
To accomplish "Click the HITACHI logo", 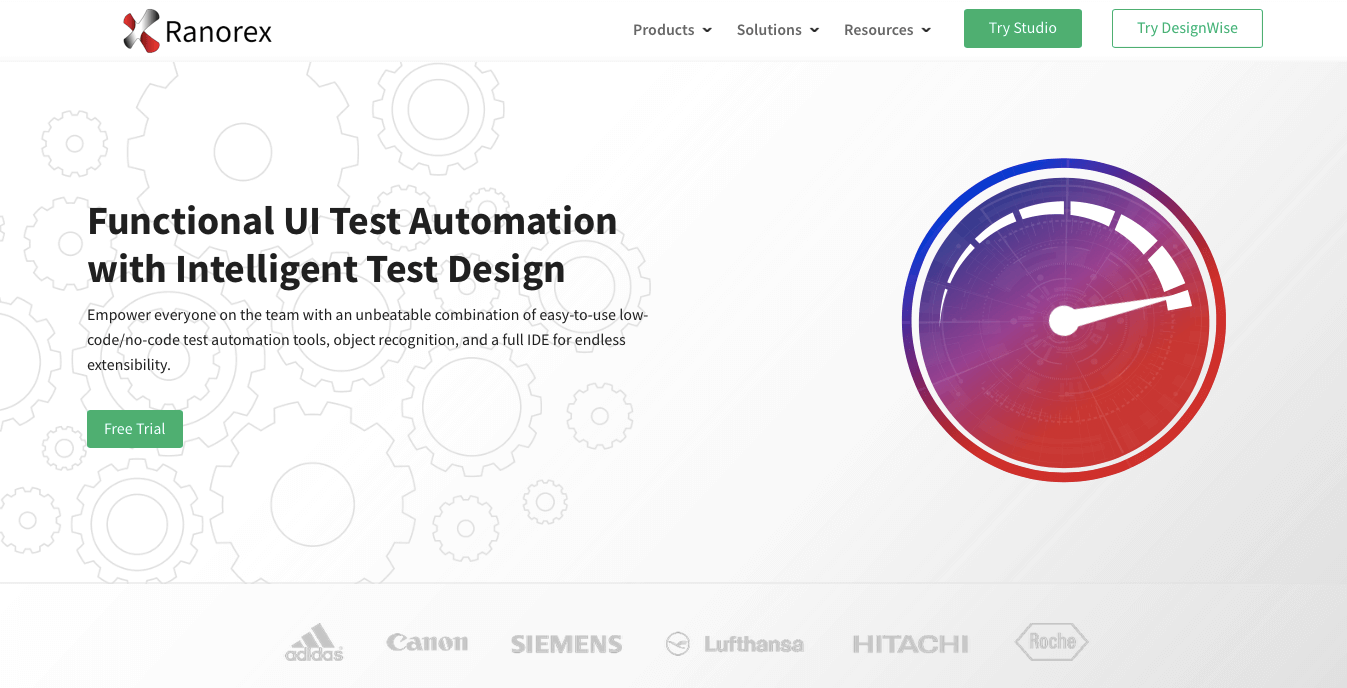I will (x=909, y=644).
